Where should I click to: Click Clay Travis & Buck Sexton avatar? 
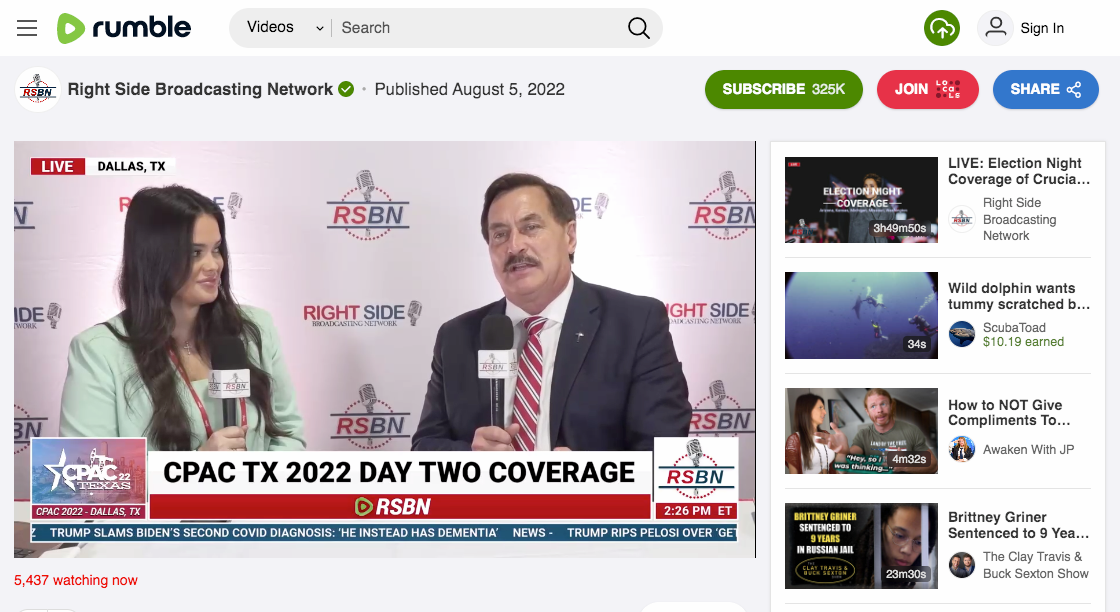pyautogui.click(x=961, y=565)
